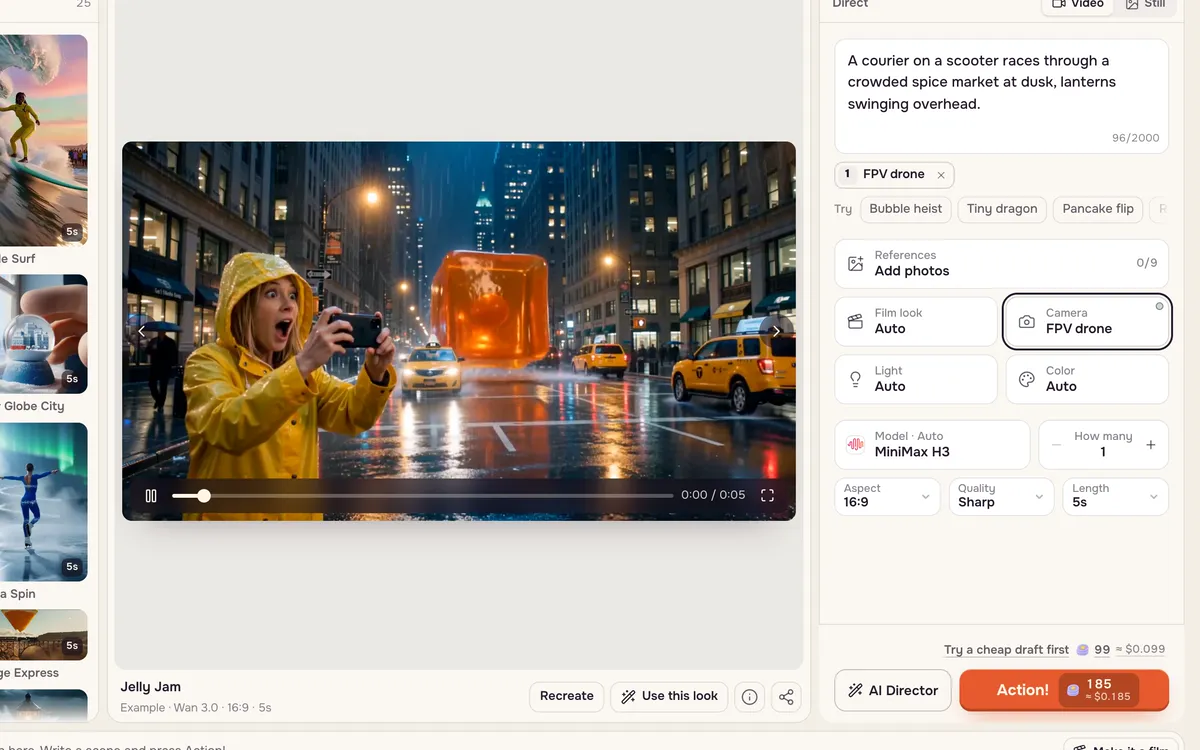
Task: Click the MiniMax model waveform icon
Action: point(856,445)
